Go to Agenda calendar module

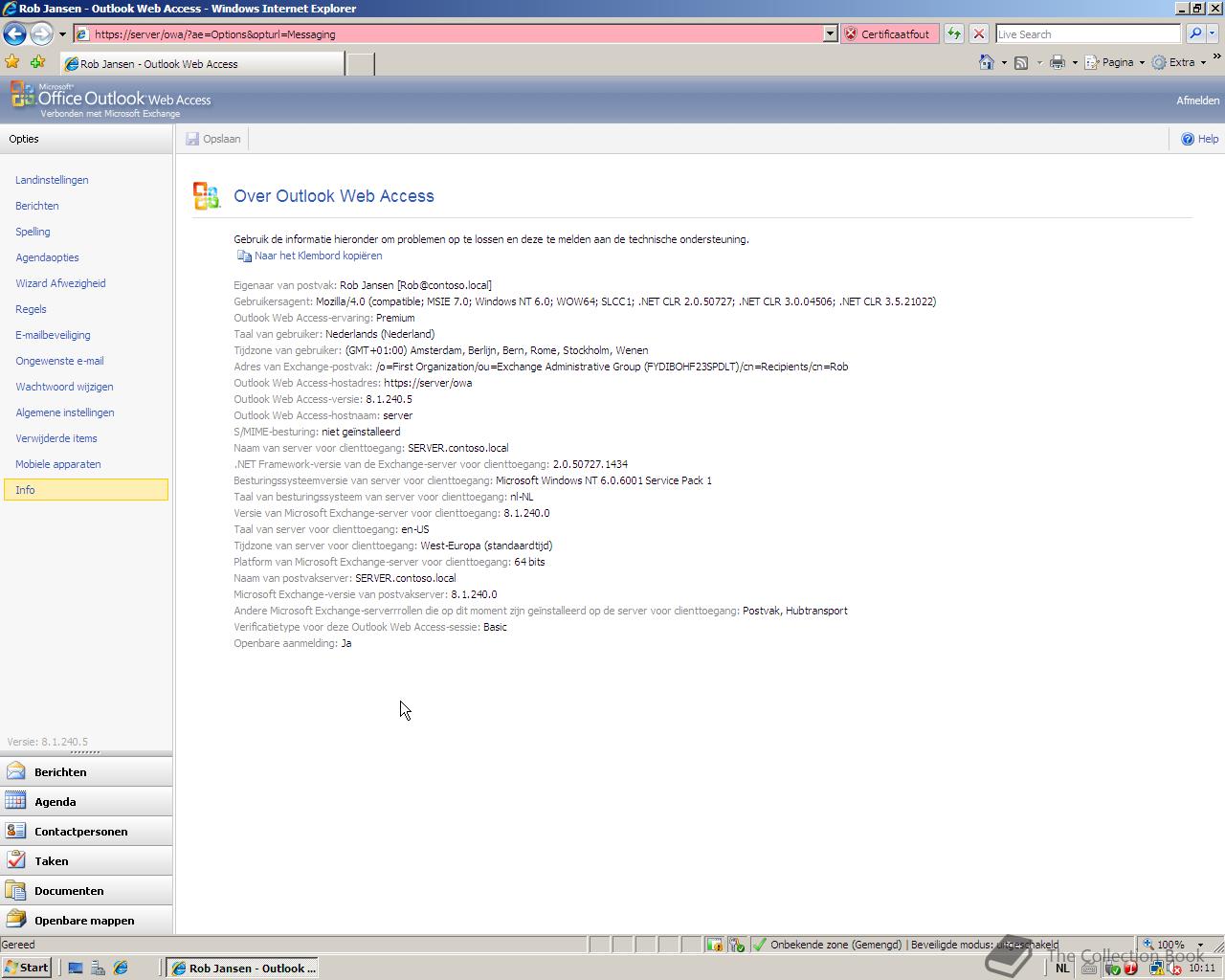click(86, 802)
